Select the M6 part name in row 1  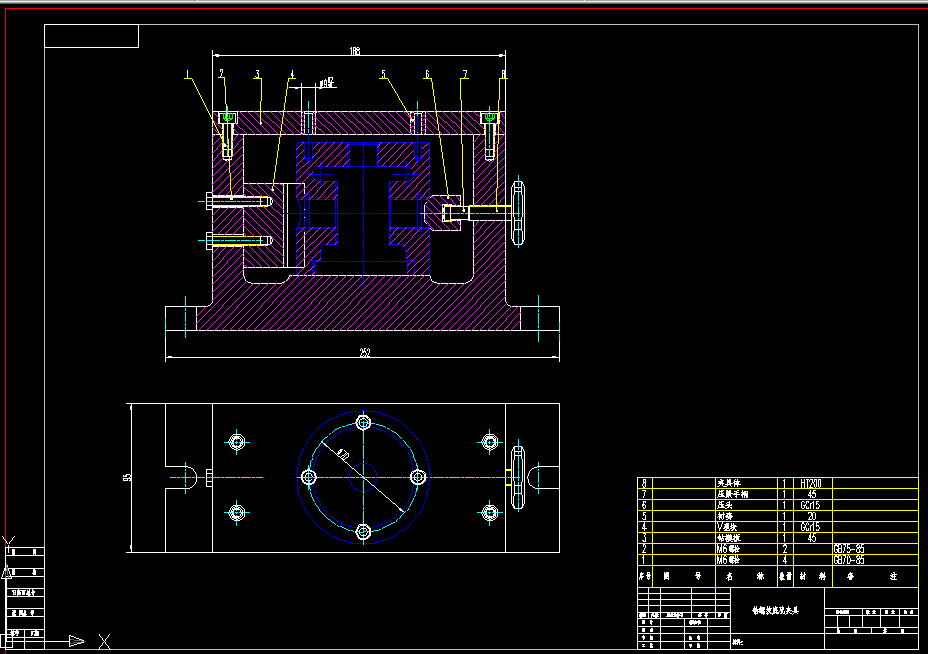coord(728,560)
